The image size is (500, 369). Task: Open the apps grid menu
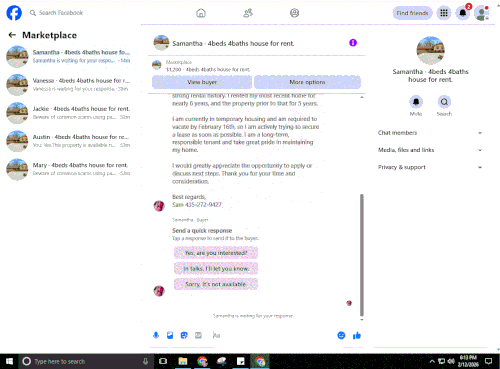[444, 13]
